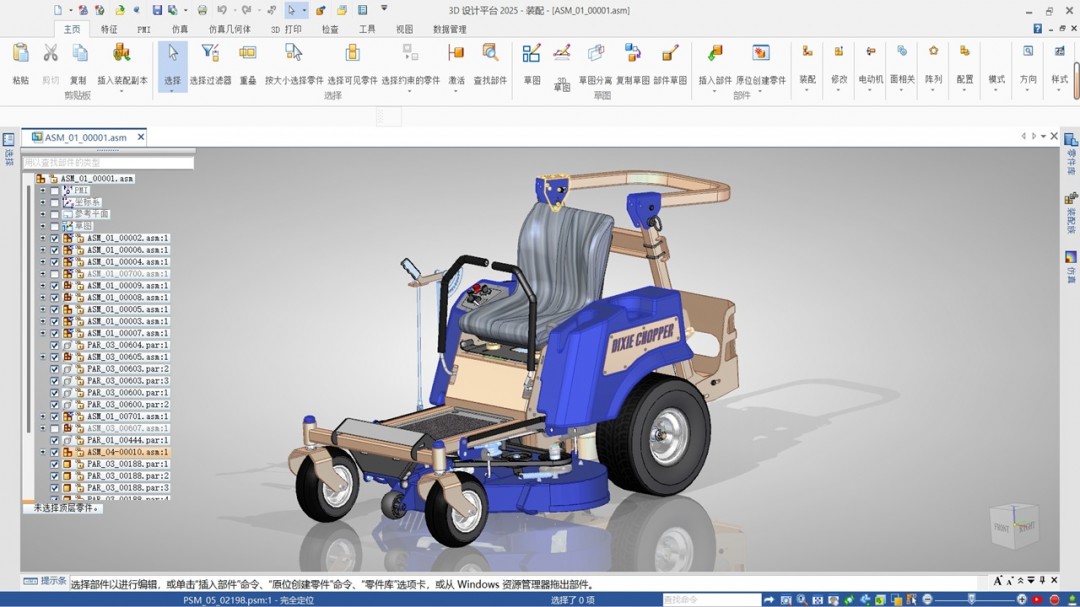Expand the PMI tree node
The height and width of the screenshot is (607, 1080).
tap(42, 190)
